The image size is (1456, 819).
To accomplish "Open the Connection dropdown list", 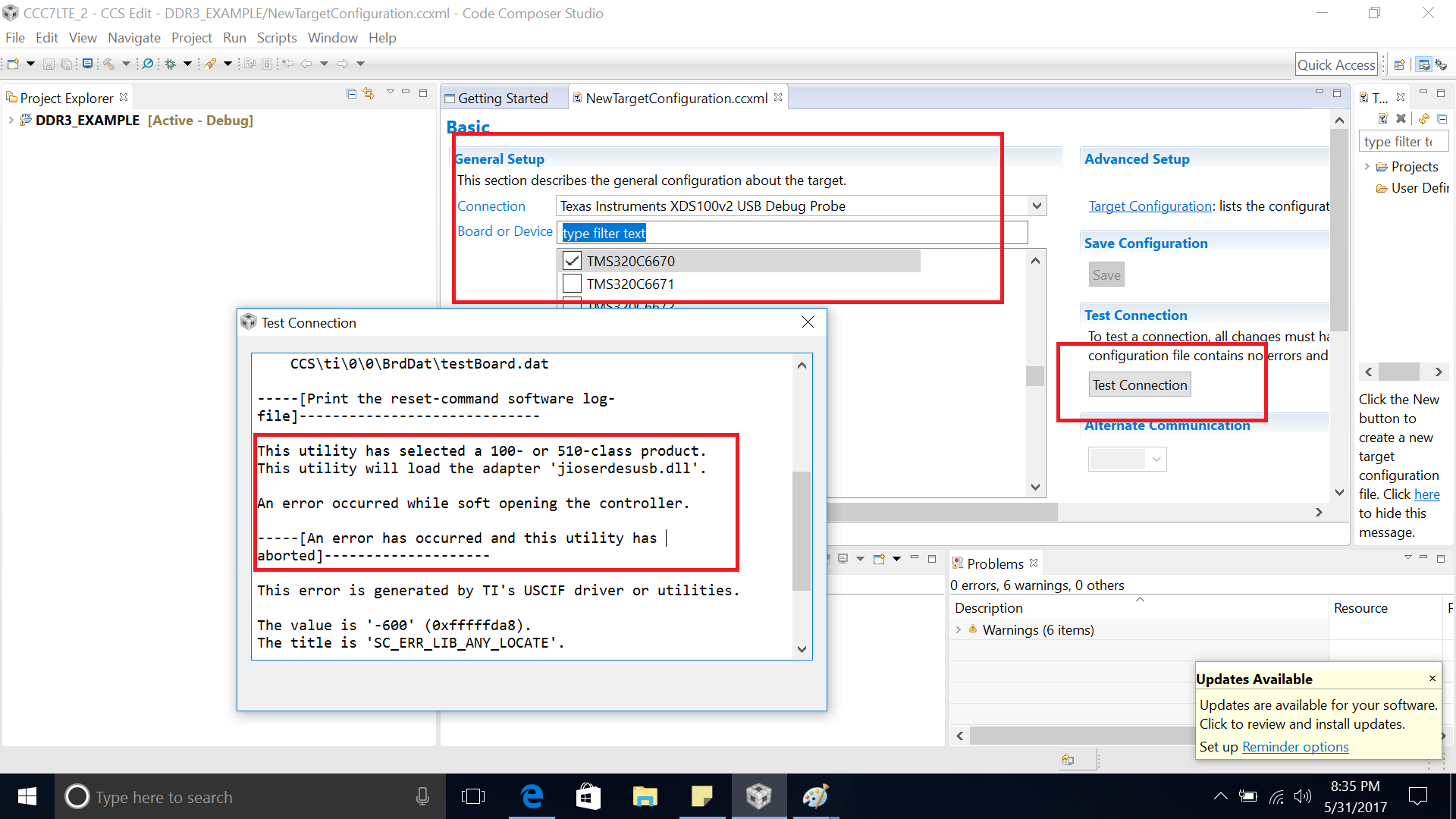I will 1036,206.
